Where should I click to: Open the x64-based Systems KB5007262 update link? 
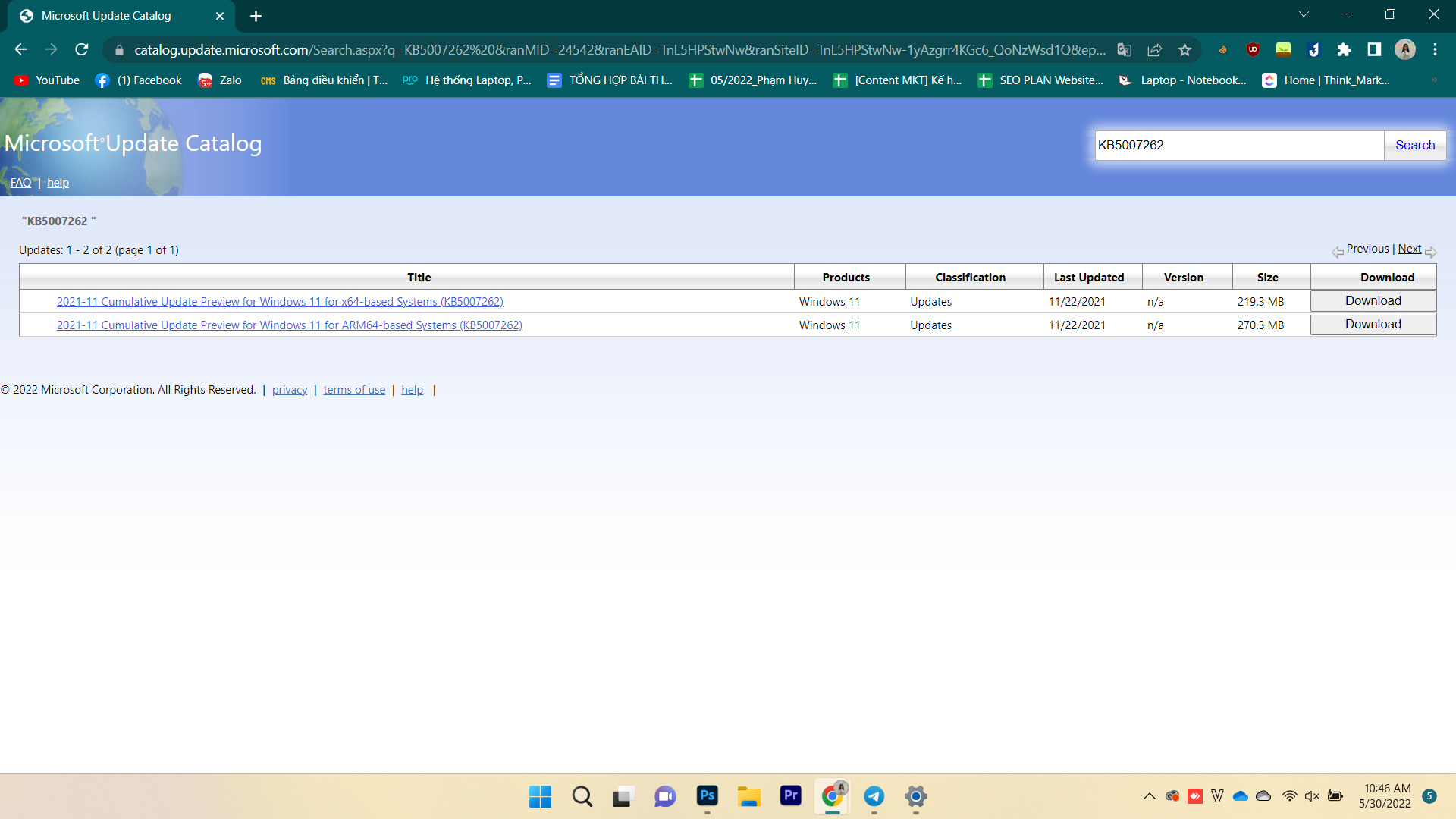[280, 302]
